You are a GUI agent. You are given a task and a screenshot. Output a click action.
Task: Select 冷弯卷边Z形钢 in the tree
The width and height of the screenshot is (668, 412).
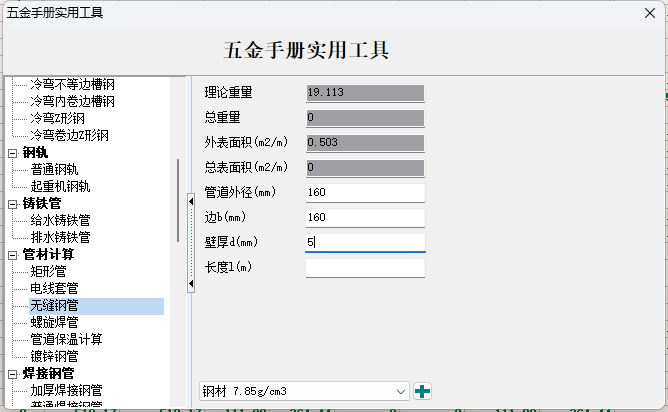pyautogui.click(x=69, y=135)
